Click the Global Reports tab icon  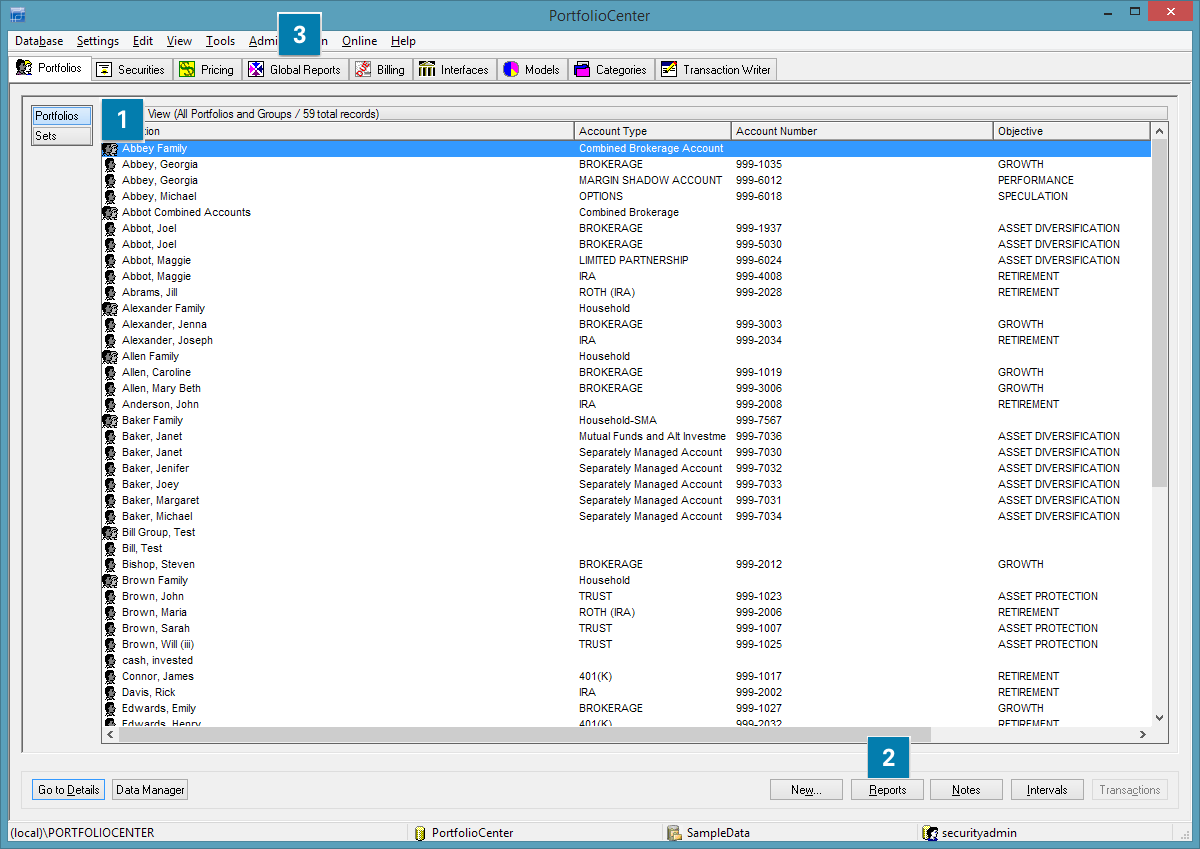click(x=256, y=69)
